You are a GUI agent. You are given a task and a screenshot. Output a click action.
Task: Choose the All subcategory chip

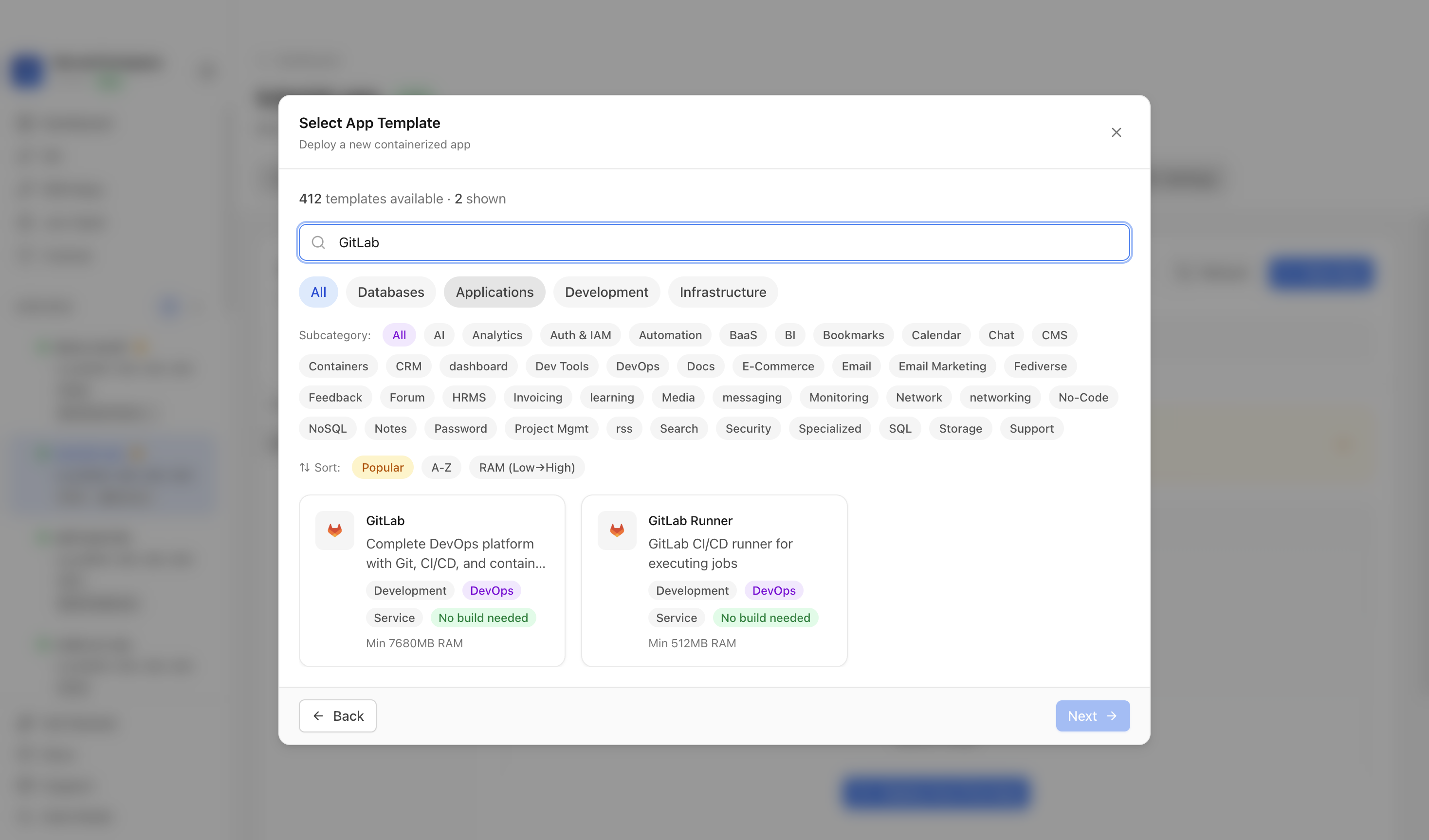point(399,335)
